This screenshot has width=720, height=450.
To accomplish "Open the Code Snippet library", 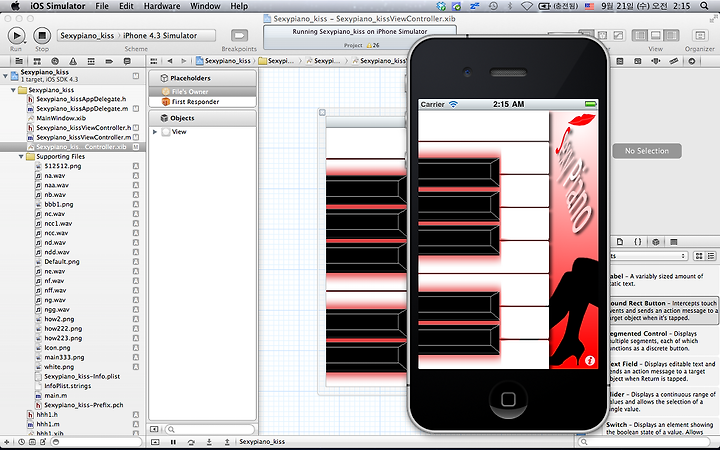I will pyautogui.click(x=638, y=242).
